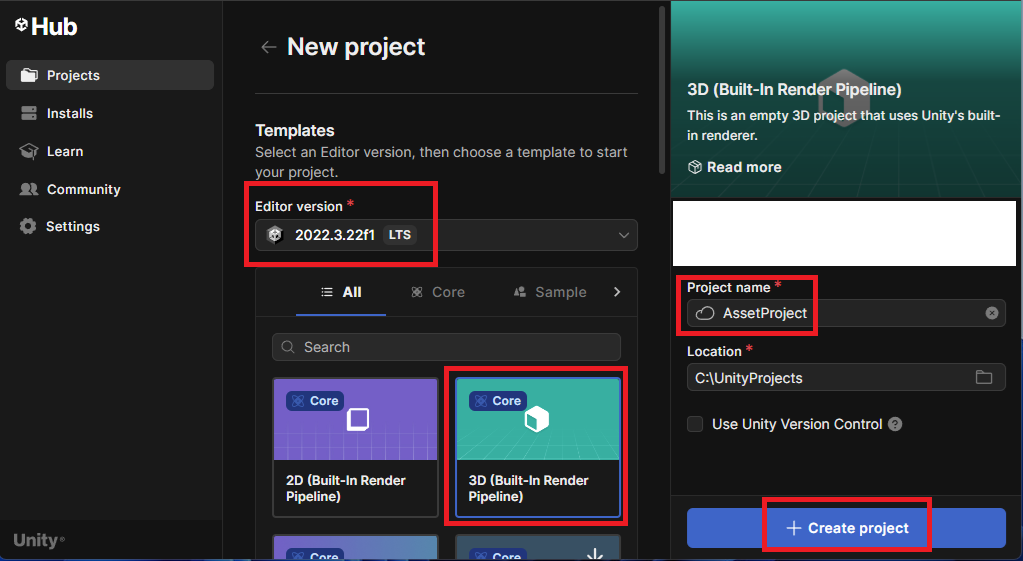Select the All templates tab
The image size is (1023, 561).
[x=341, y=292]
